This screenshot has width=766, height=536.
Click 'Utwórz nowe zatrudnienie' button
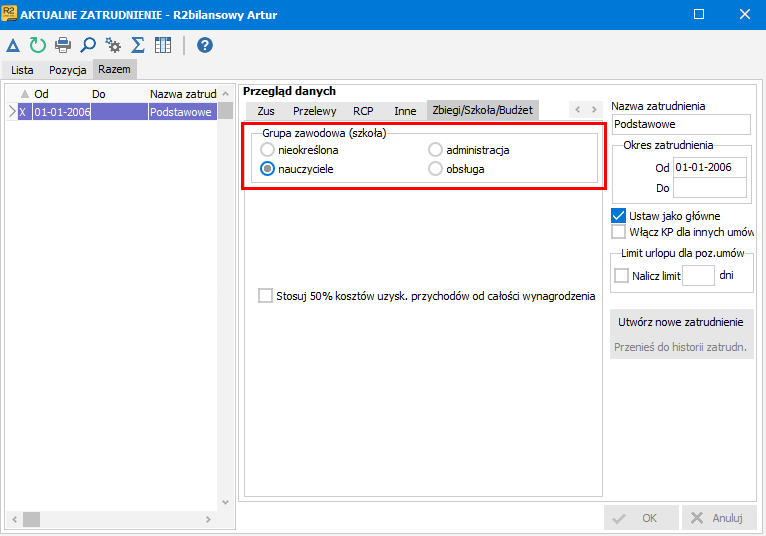coord(681,322)
